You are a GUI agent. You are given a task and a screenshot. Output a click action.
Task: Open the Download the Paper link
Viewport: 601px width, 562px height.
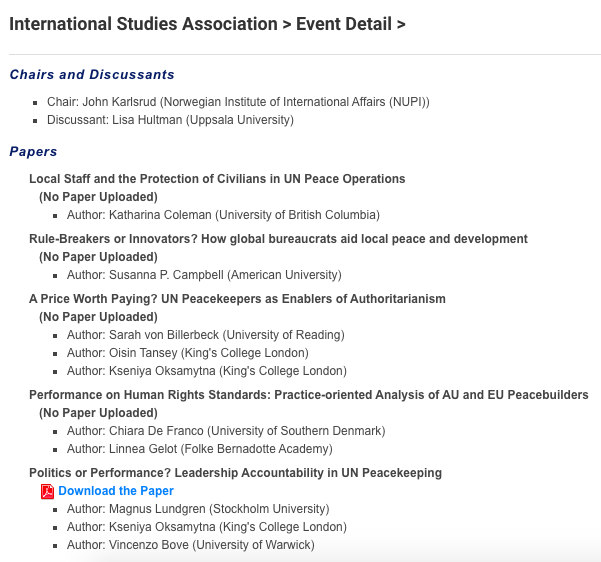click(116, 491)
